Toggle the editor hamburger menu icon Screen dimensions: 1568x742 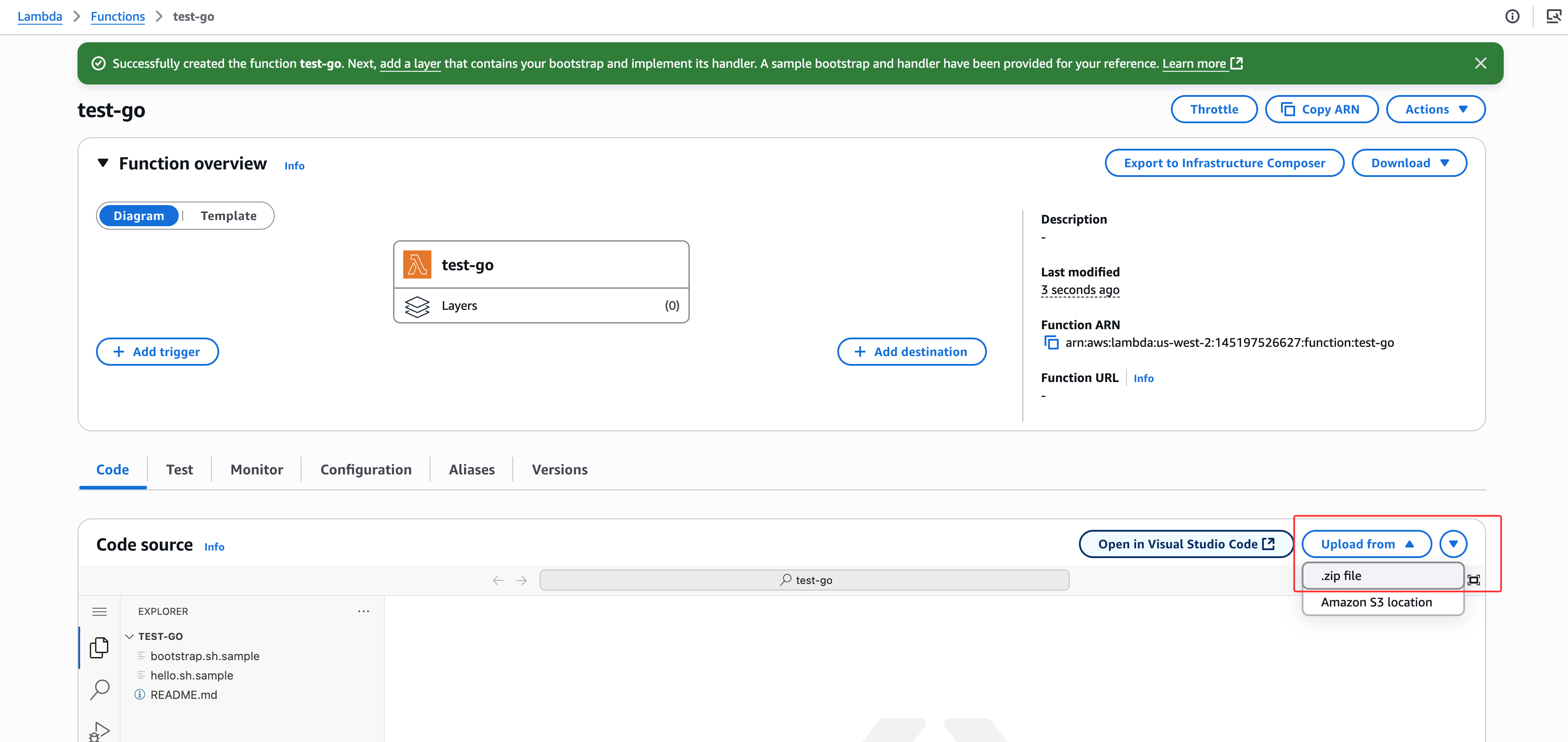coord(99,611)
